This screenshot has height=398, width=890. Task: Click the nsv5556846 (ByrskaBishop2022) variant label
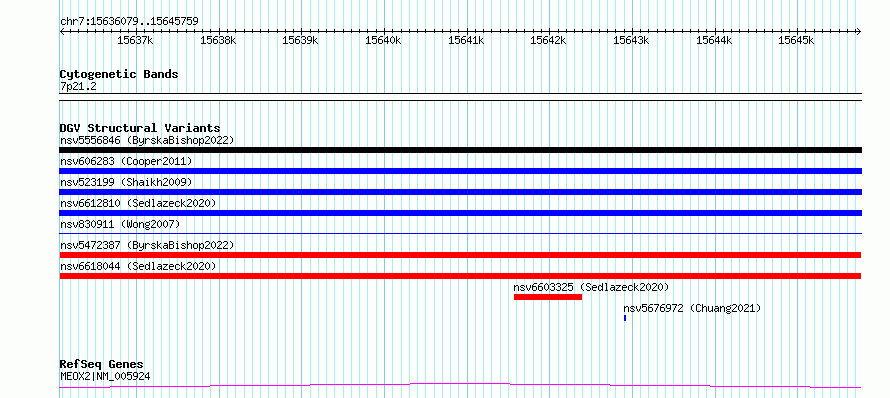(147, 140)
